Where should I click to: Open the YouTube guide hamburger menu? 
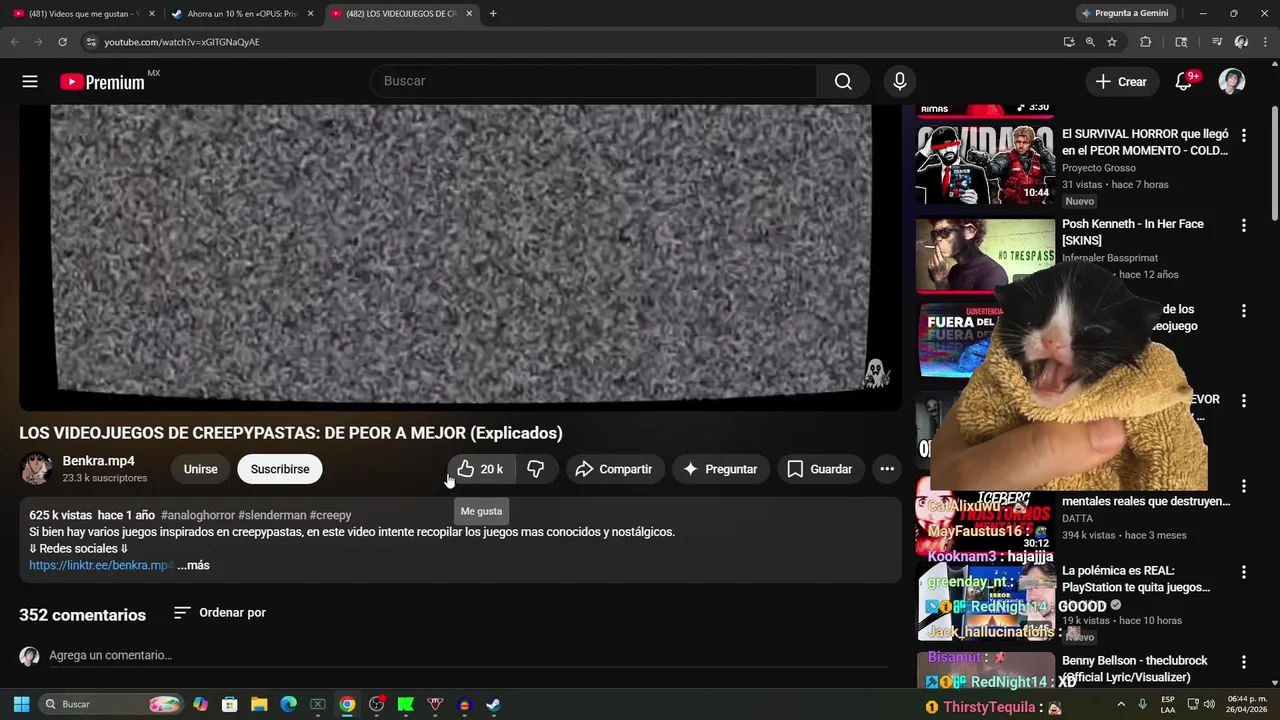[x=30, y=82]
